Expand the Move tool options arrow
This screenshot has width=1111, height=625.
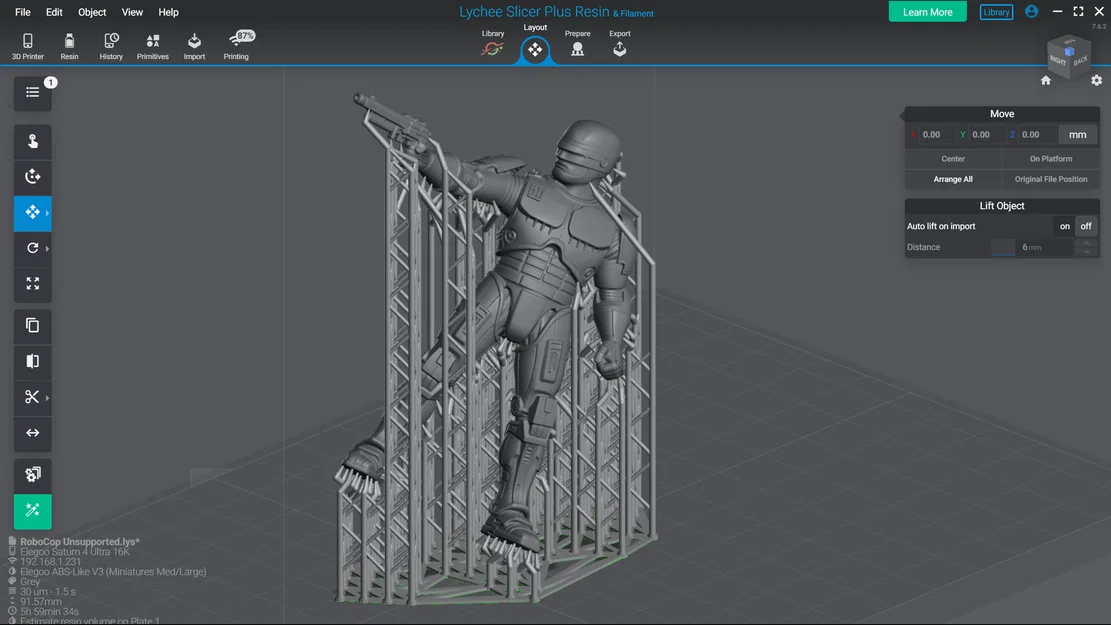[x=47, y=213]
